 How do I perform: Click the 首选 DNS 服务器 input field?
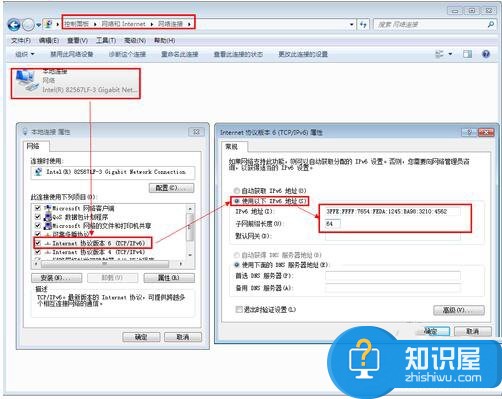click(393, 276)
